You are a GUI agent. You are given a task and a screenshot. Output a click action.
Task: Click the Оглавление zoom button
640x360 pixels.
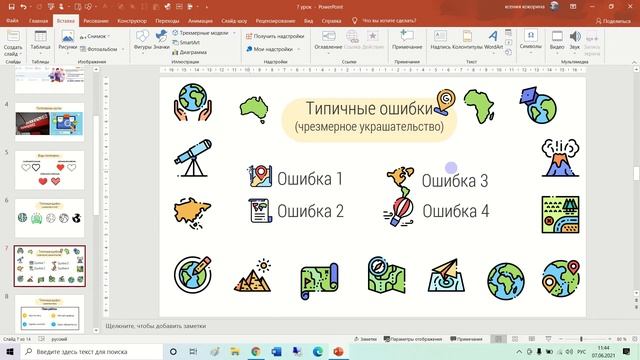click(x=328, y=40)
